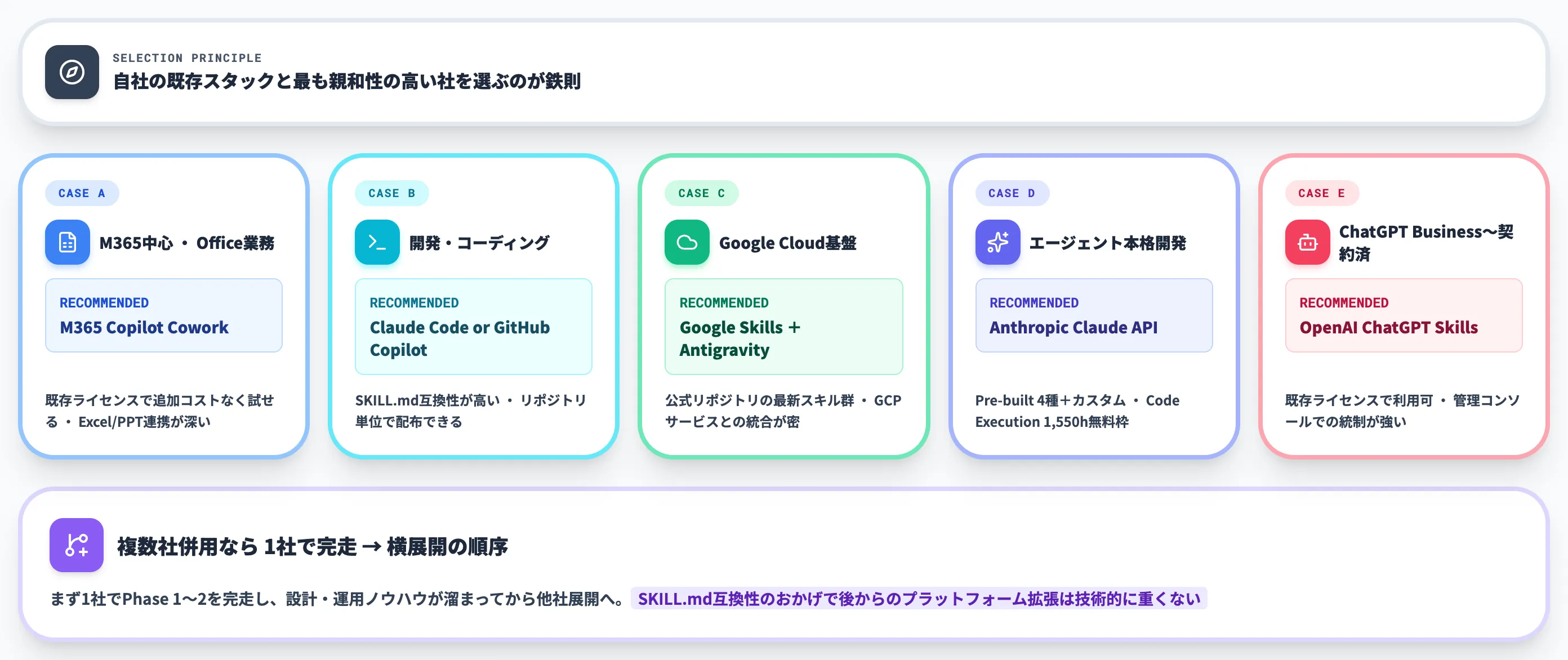Click the heading 自社の既存スタックと最も親和性の高い社を選ぶのが鉄則

tap(347, 81)
